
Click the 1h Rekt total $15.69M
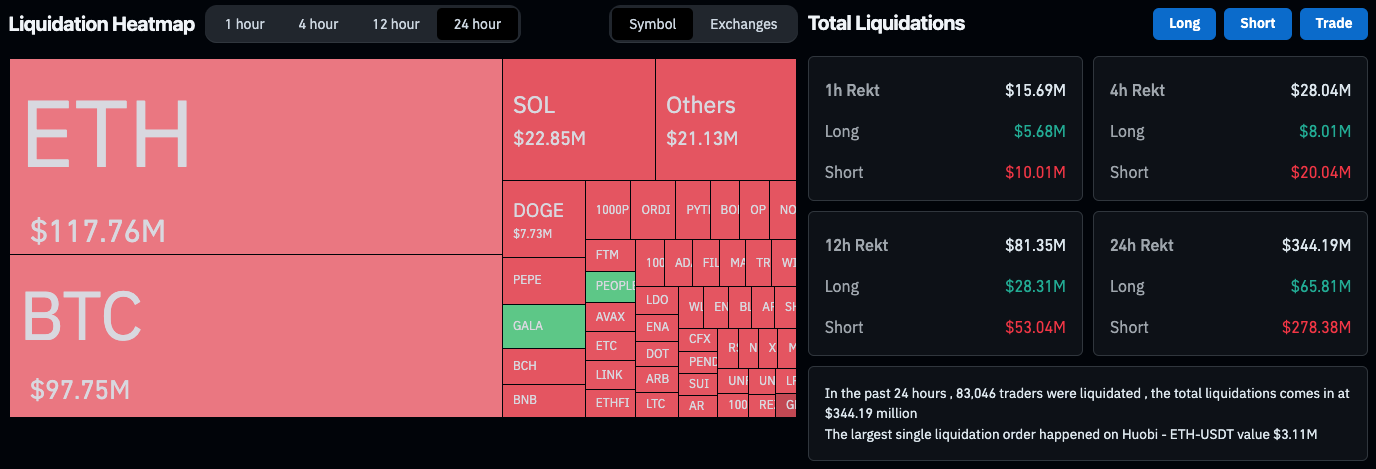click(x=1035, y=90)
